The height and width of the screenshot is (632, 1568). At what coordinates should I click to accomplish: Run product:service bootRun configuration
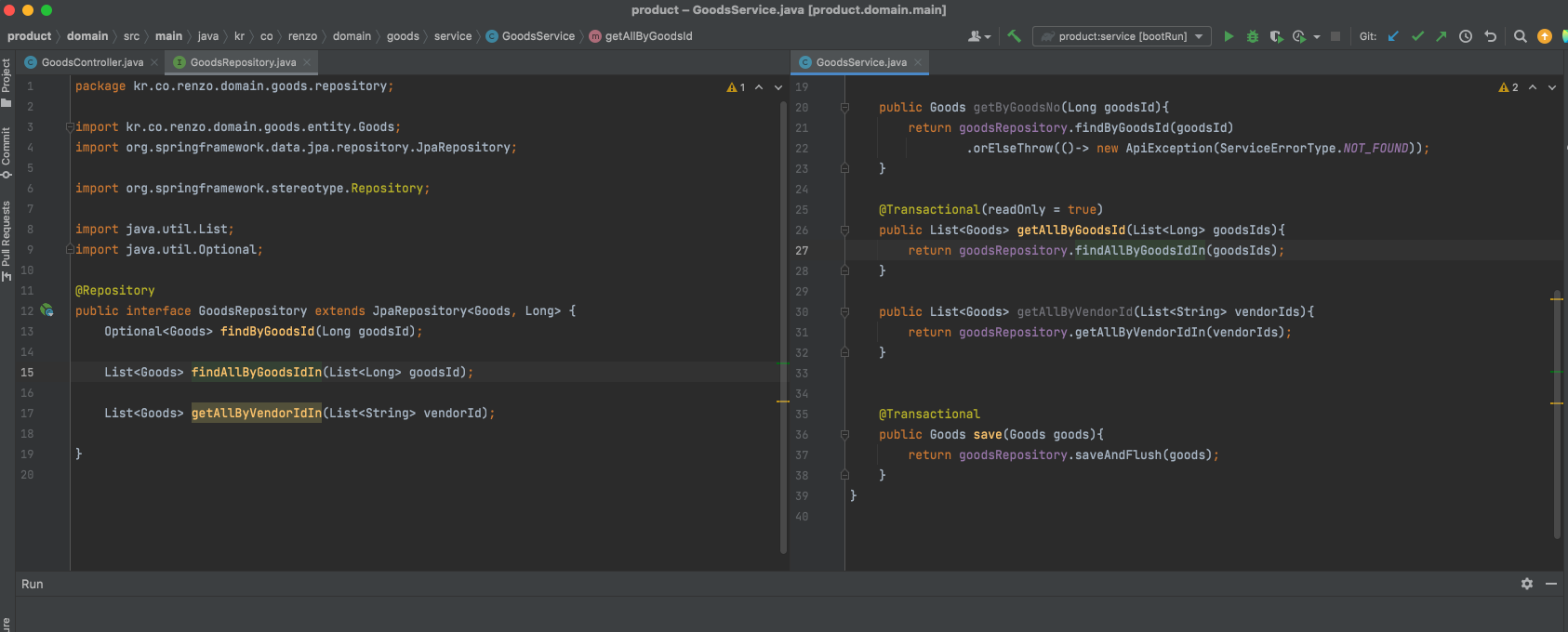coord(1229,36)
